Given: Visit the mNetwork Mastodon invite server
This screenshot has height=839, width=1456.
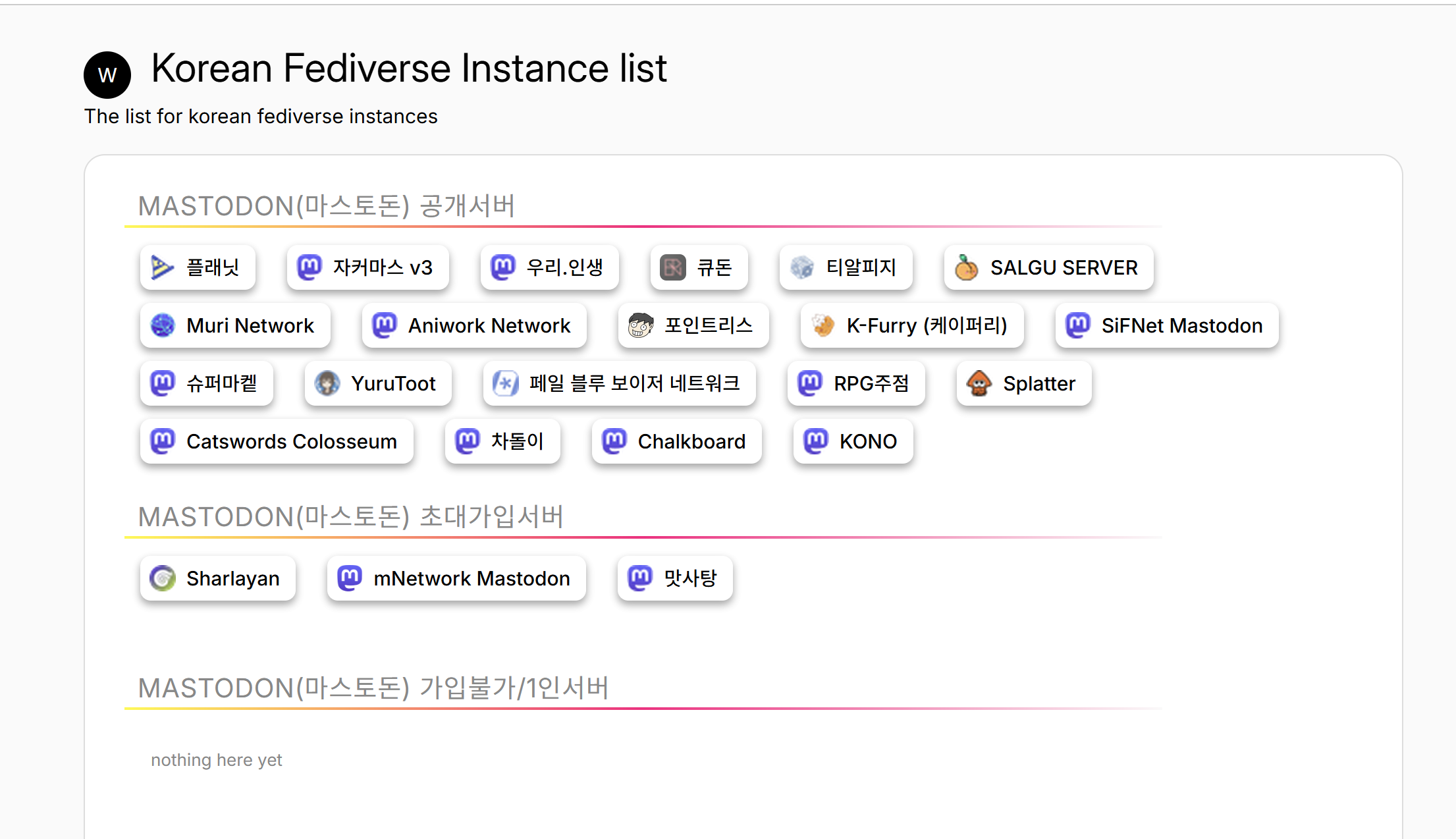Looking at the screenshot, I should (456, 578).
